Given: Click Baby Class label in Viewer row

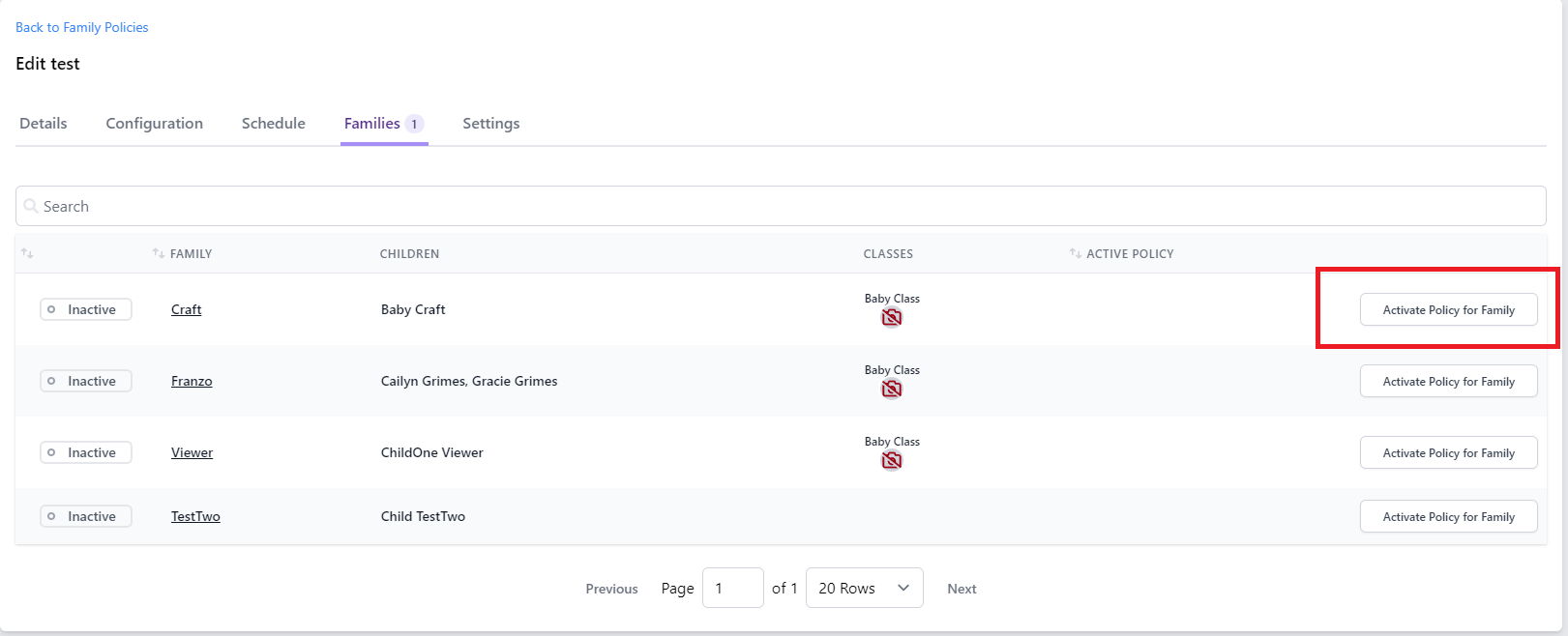Looking at the screenshot, I should tap(892, 442).
